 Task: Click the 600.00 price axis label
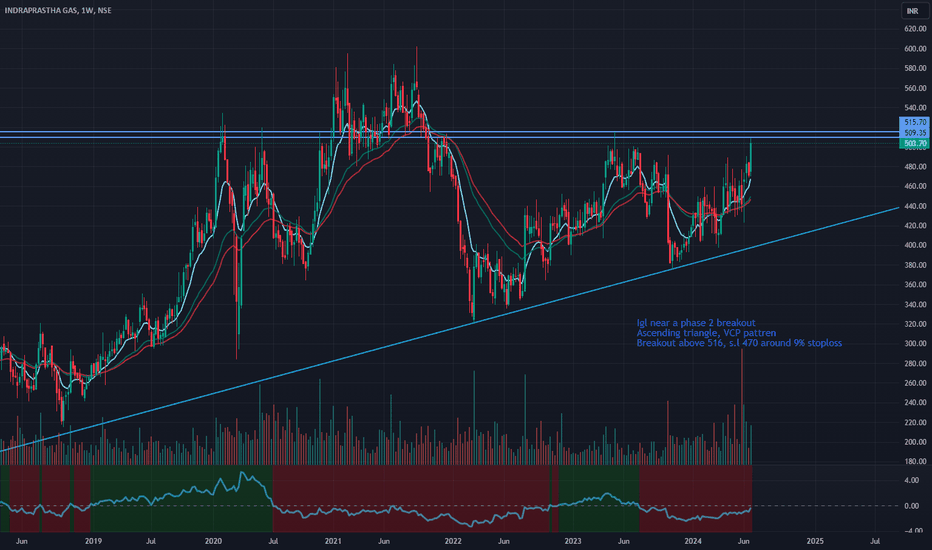[915, 49]
